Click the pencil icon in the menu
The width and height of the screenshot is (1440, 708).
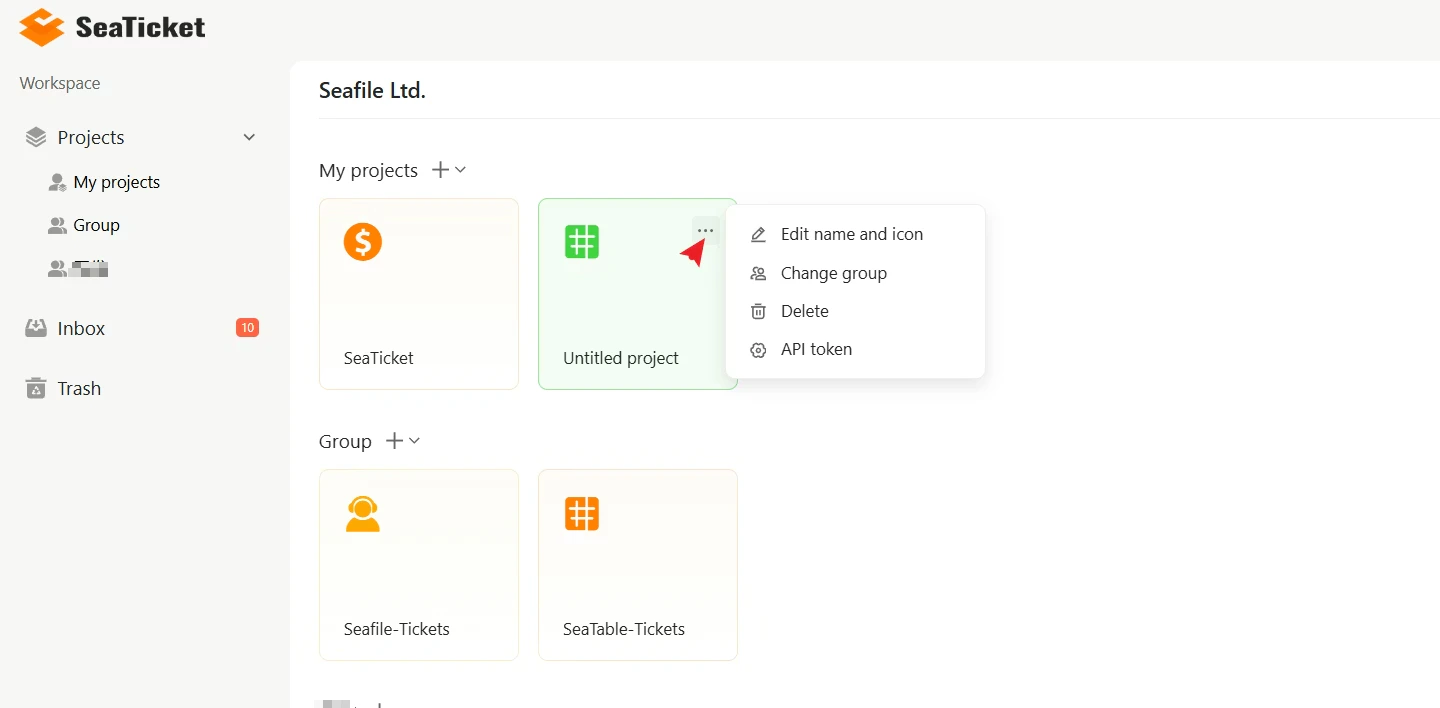(x=758, y=234)
